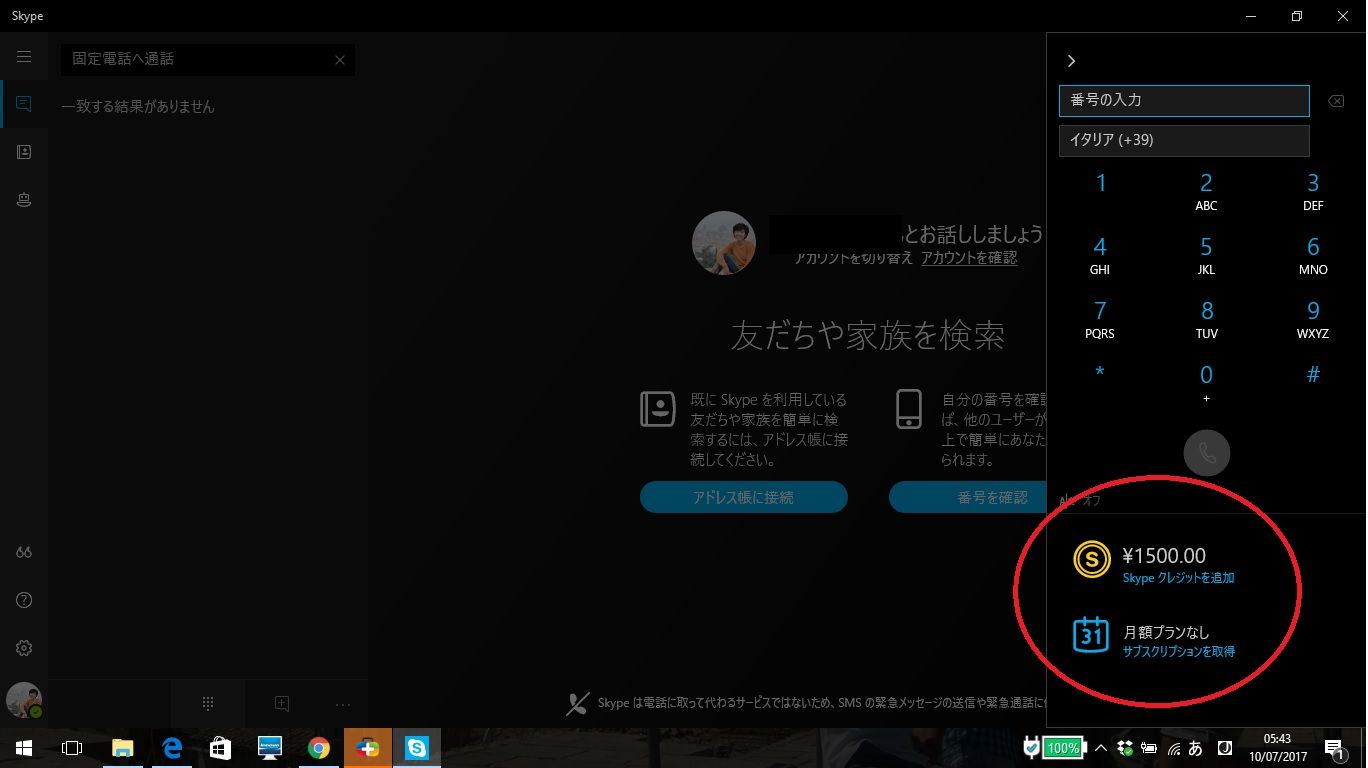Image resolution: width=1368 pixels, height=768 pixels.
Task: Open the more options ellipsis
Action: (x=343, y=704)
